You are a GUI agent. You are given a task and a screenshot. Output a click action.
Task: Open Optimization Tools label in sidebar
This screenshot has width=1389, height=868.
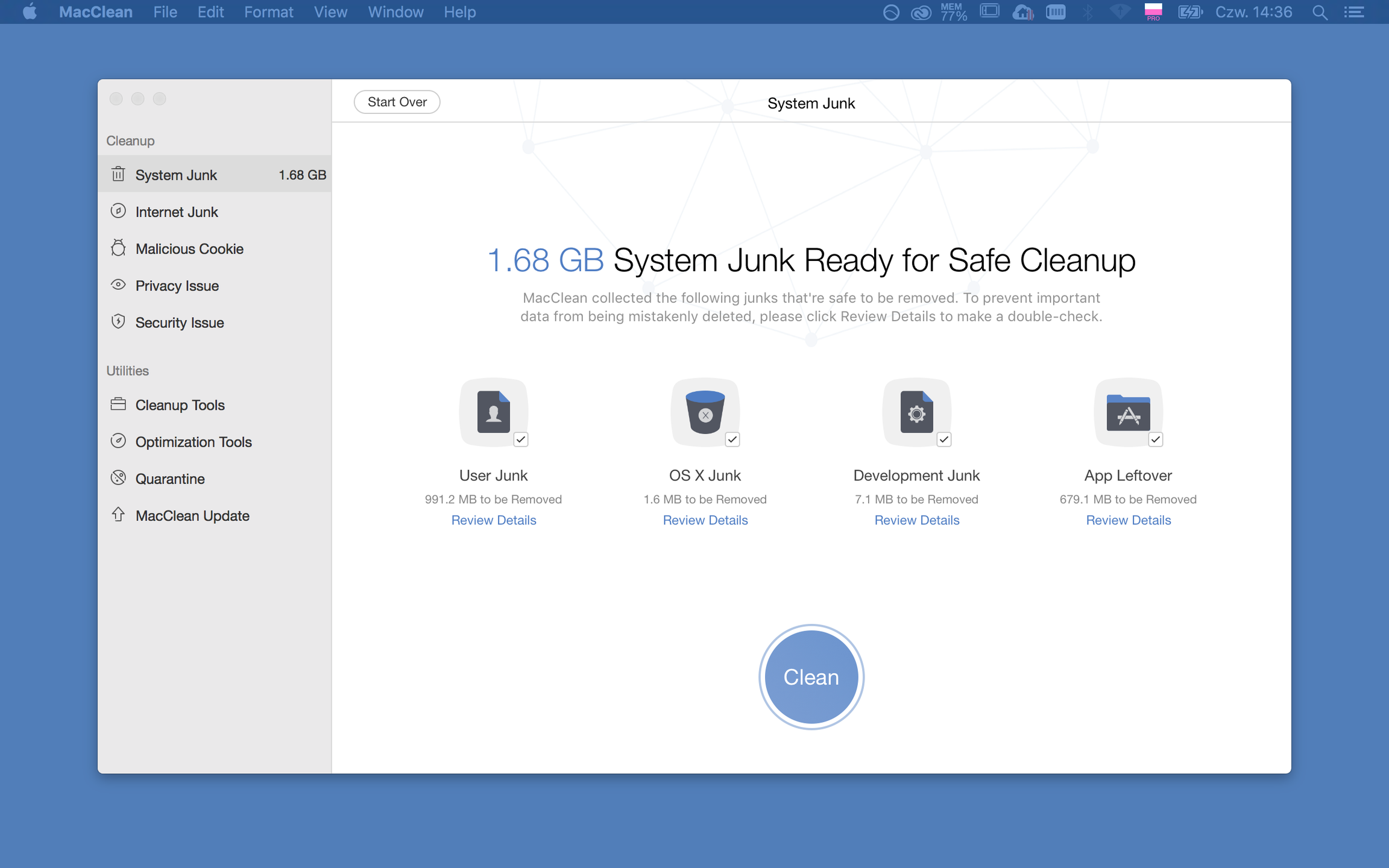click(x=194, y=441)
